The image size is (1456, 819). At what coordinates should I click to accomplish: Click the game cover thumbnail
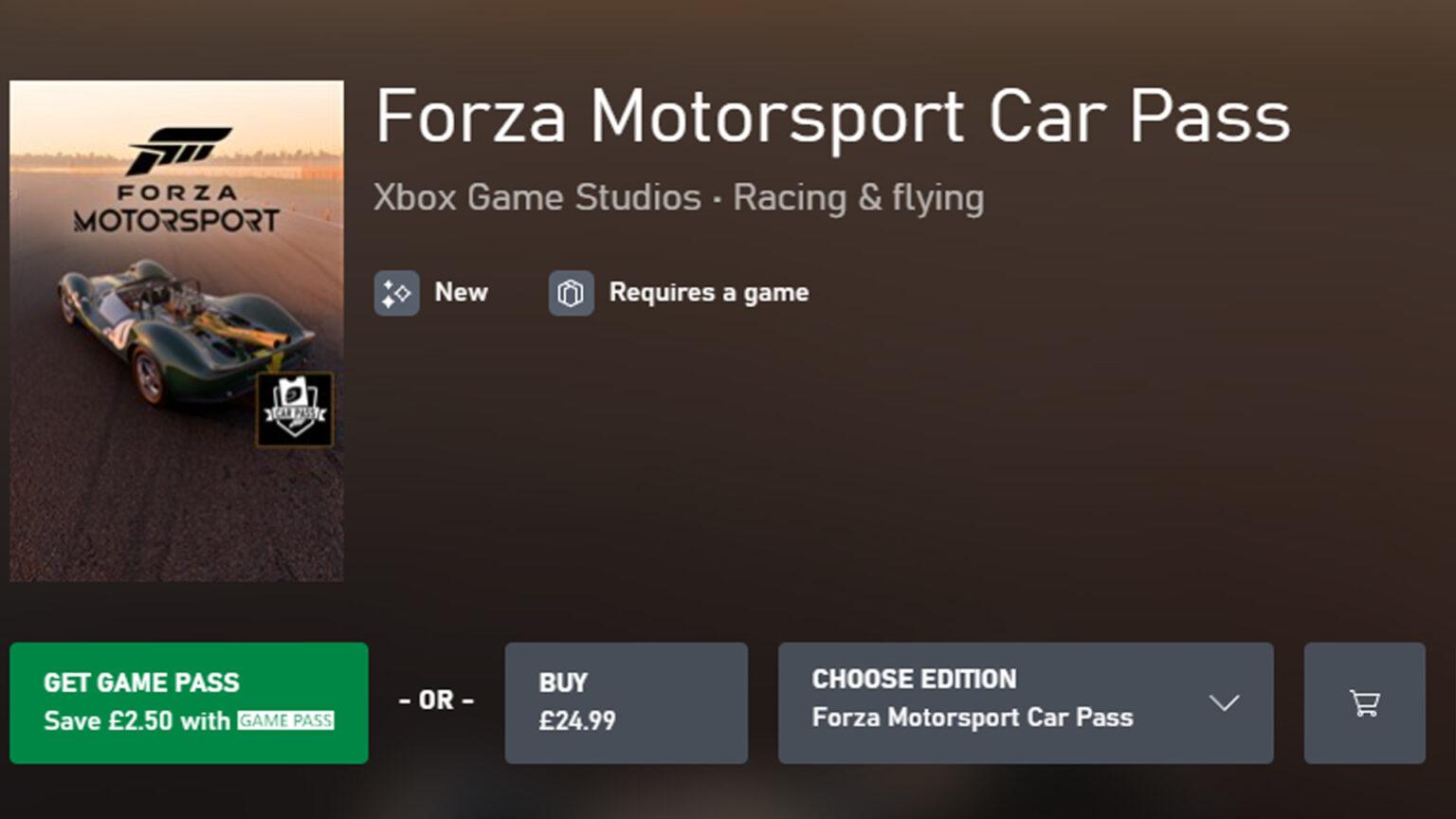[176, 330]
